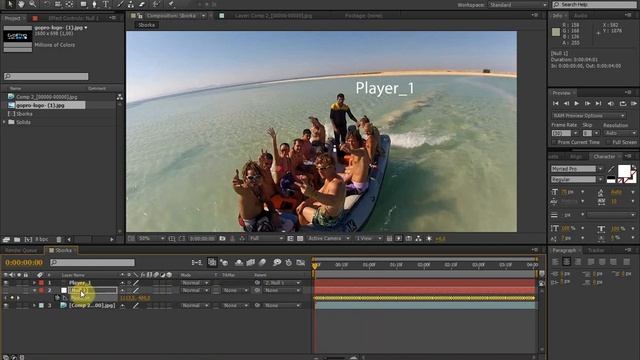640x360 pixels.
Task: Take a snapshot in composition viewer
Action: point(222,238)
